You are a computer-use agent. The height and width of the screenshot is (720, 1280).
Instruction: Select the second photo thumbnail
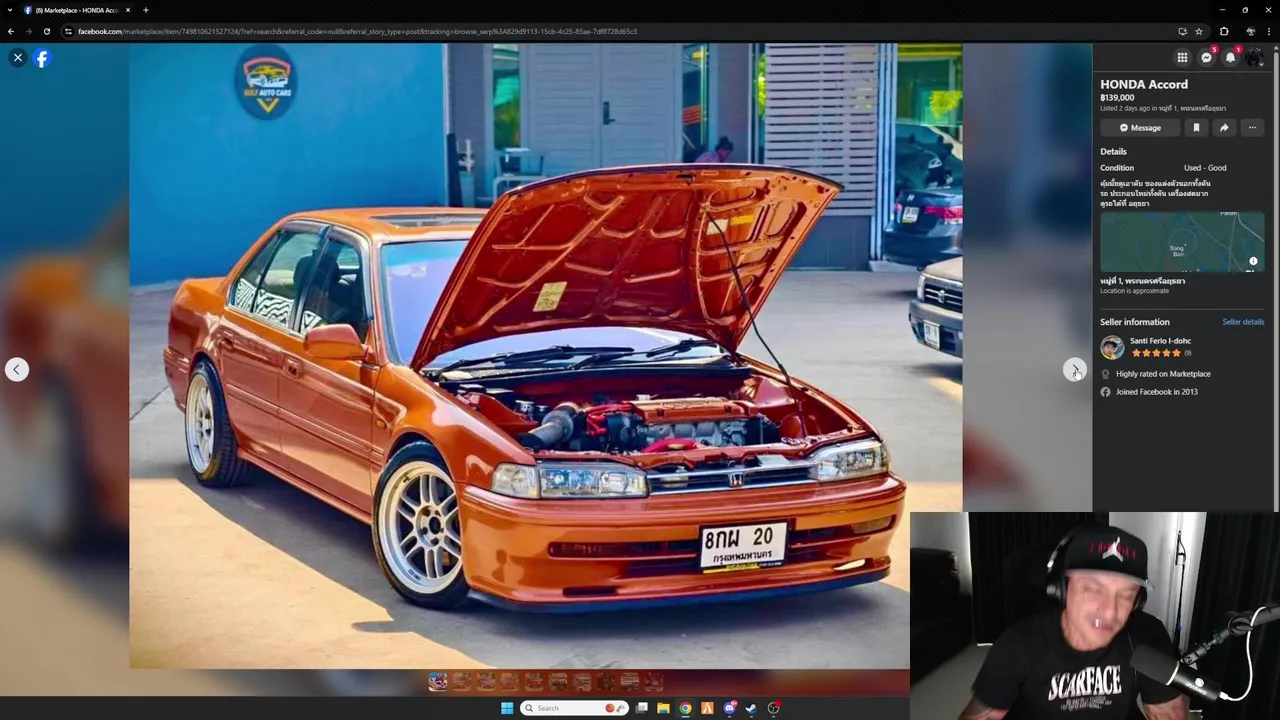(462, 682)
